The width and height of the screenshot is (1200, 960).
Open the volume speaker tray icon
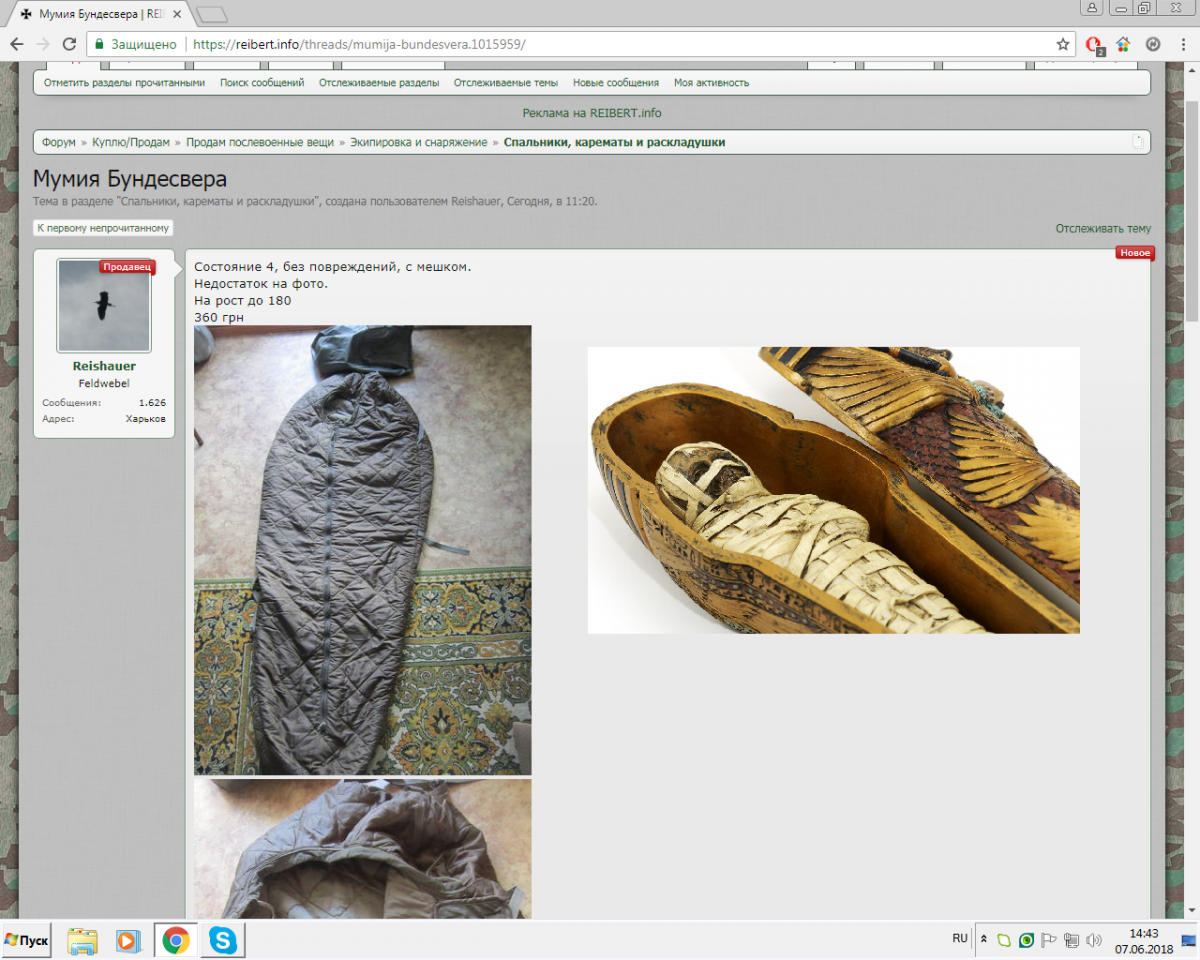pyautogui.click(x=1093, y=940)
